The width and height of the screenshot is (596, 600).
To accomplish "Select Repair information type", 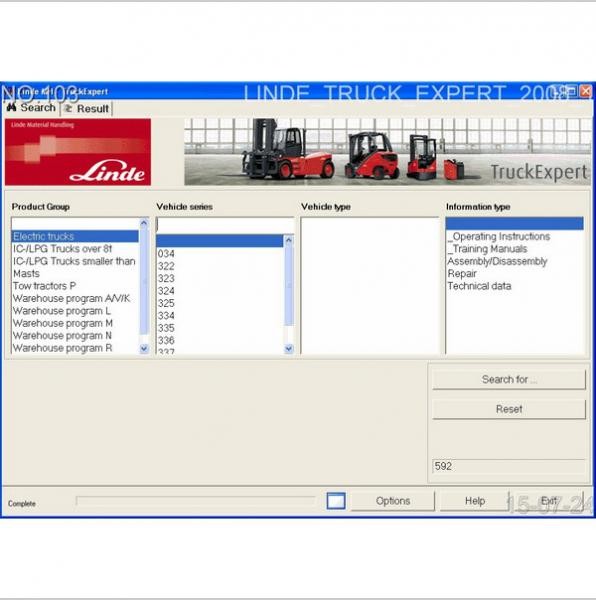I will point(515,274).
